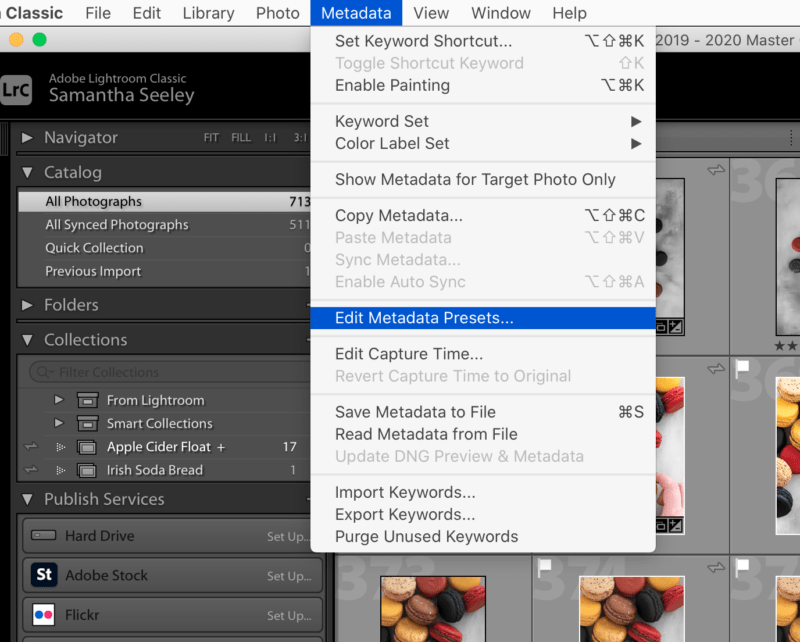Select Previous Import

pyautogui.click(x=164, y=271)
